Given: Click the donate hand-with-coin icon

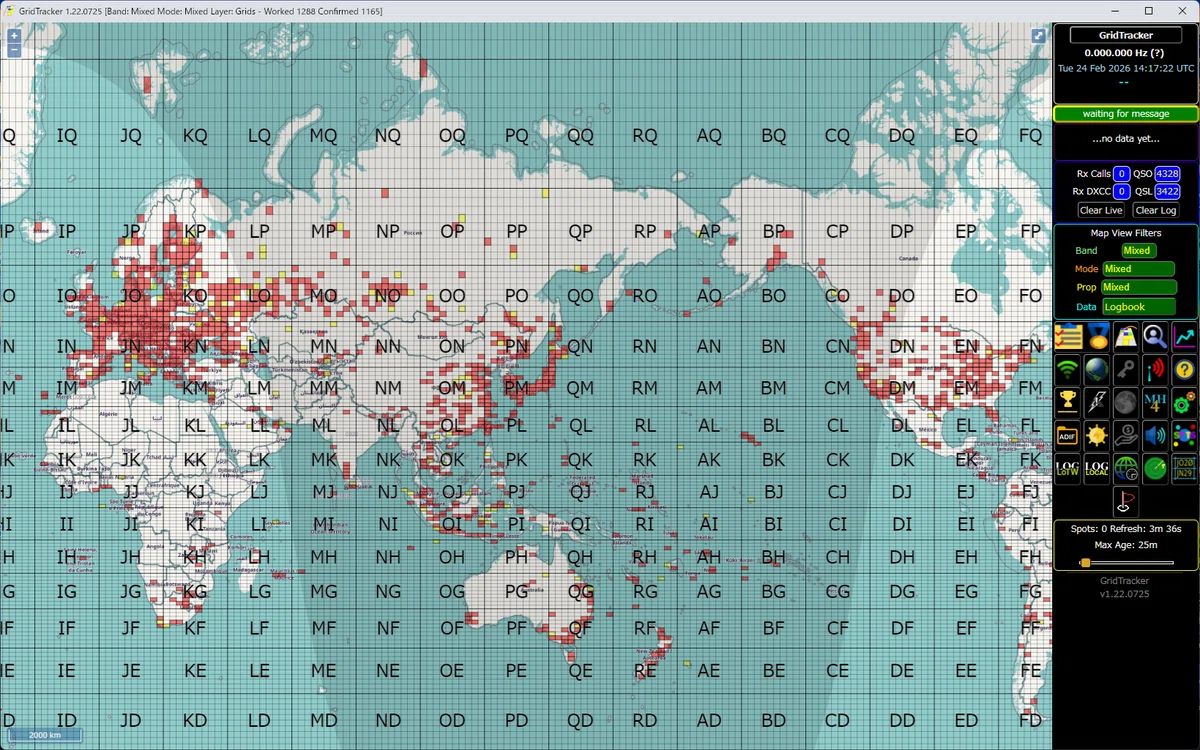Looking at the screenshot, I should click(1126, 436).
